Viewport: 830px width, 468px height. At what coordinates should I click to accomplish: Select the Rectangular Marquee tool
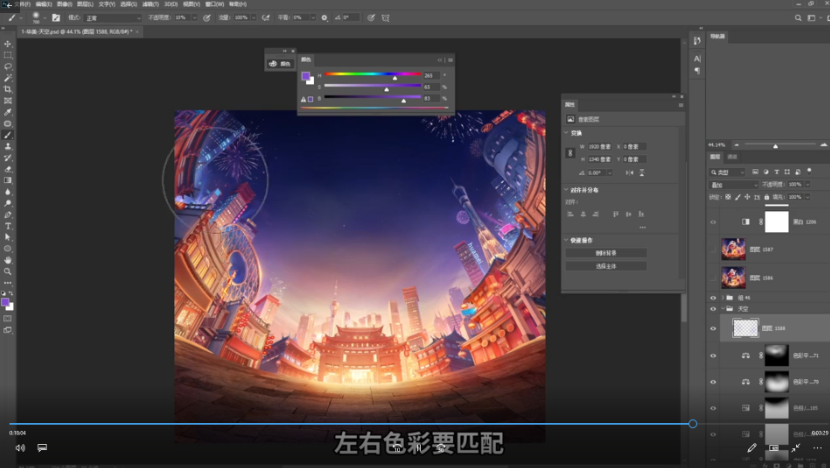(7, 55)
